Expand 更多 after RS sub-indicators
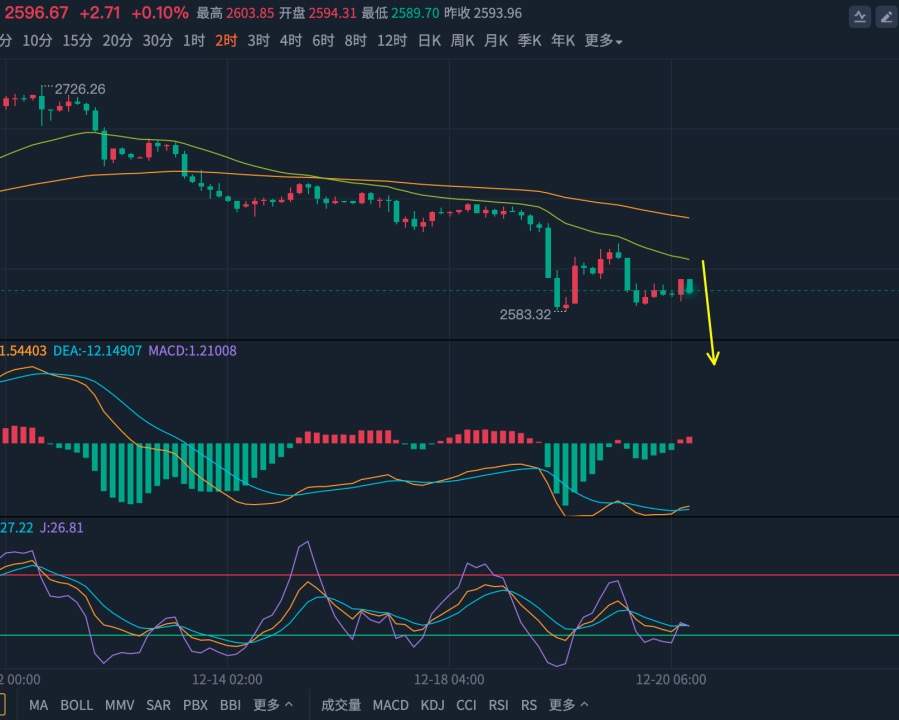The height and width of the screenshot is (720, 899). pos(568,705)
